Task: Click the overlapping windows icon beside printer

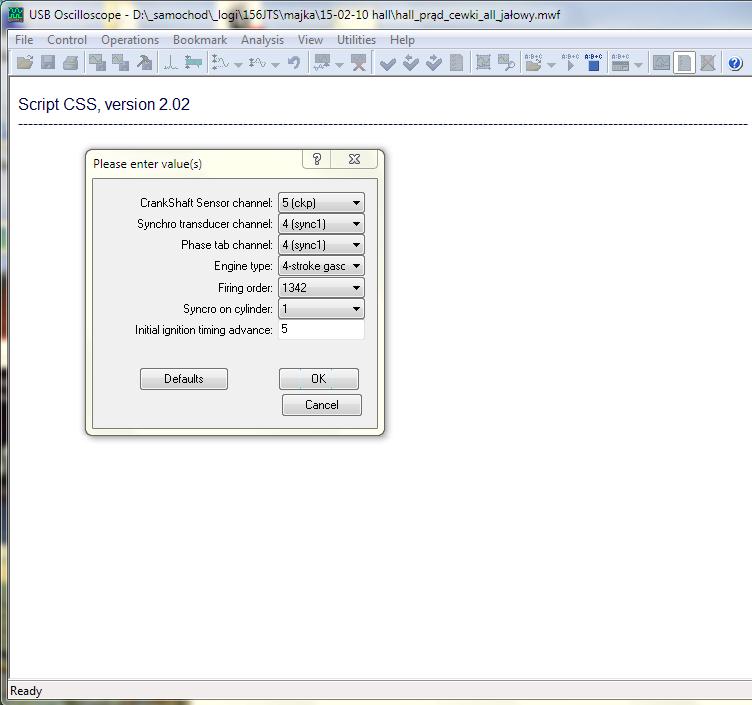Action: click(97, 63)
